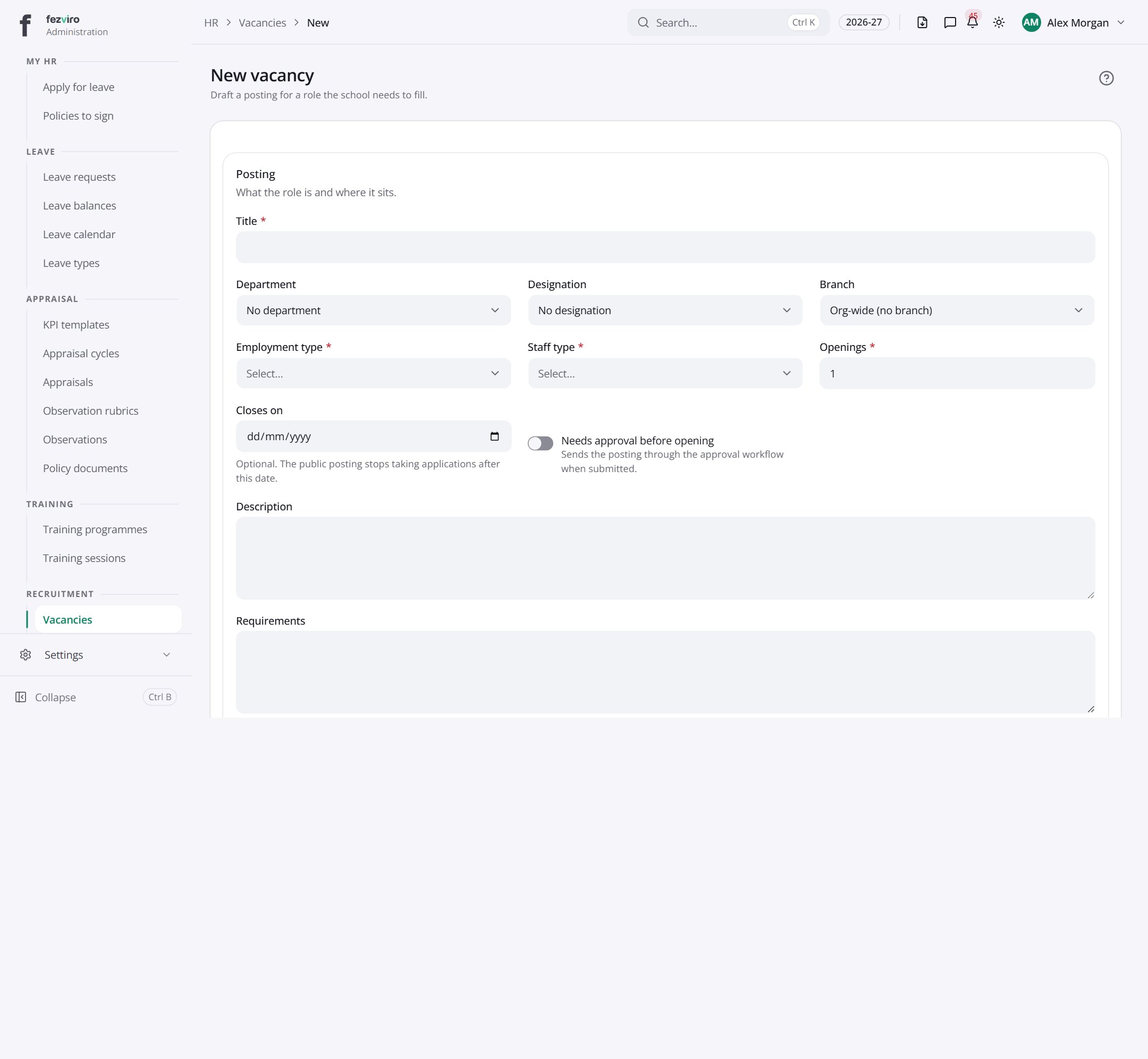Click into the Description text area
This screenshot has height=1059, width=1148.
665,558
